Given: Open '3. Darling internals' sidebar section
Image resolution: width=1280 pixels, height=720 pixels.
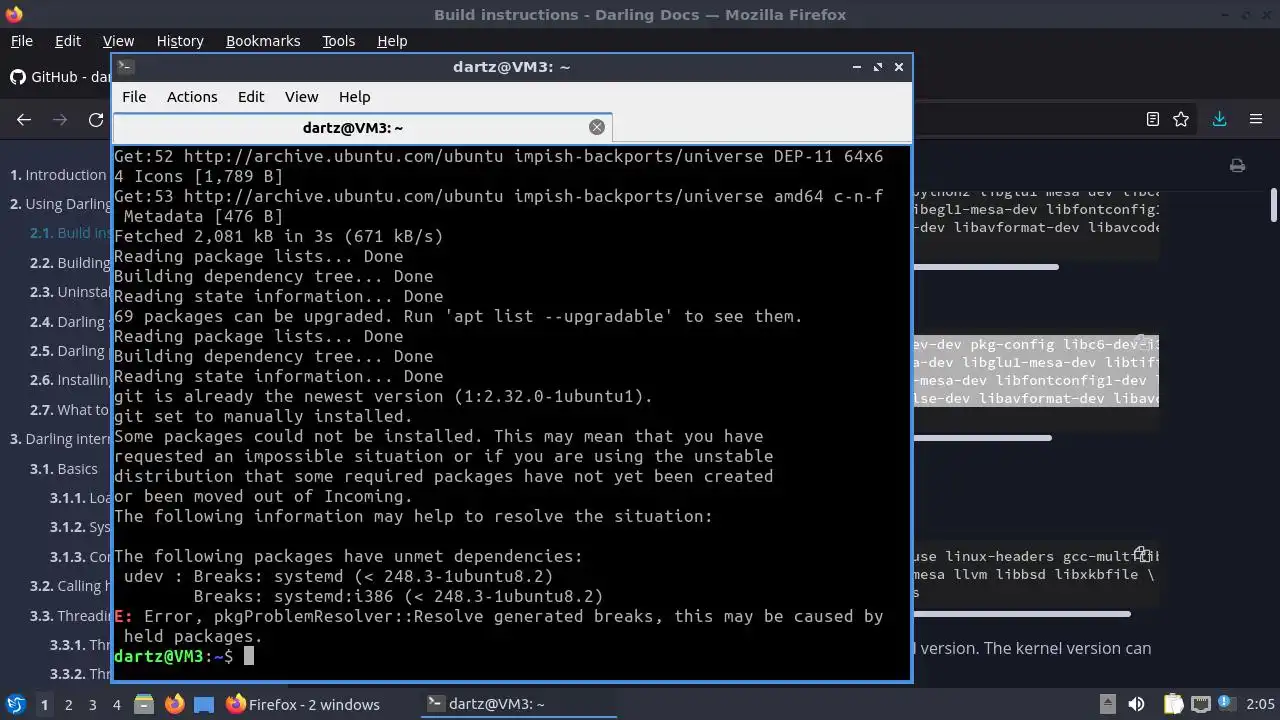Looking at the screenshot, I should point(61,439).
